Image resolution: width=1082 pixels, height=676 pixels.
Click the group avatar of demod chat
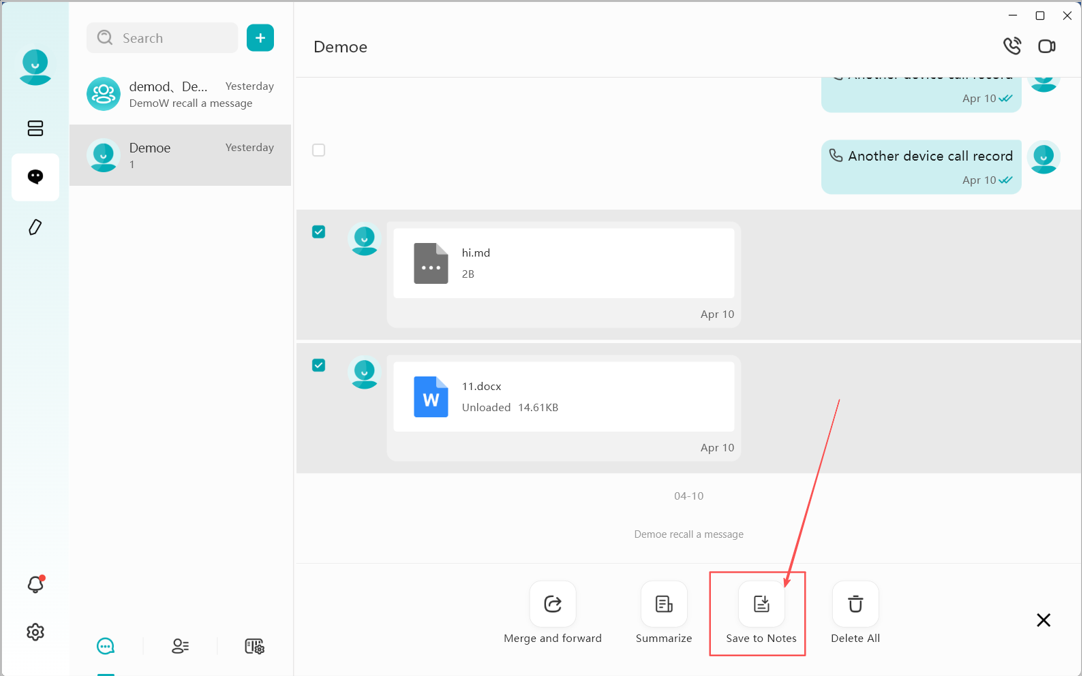tap(104, 94)
